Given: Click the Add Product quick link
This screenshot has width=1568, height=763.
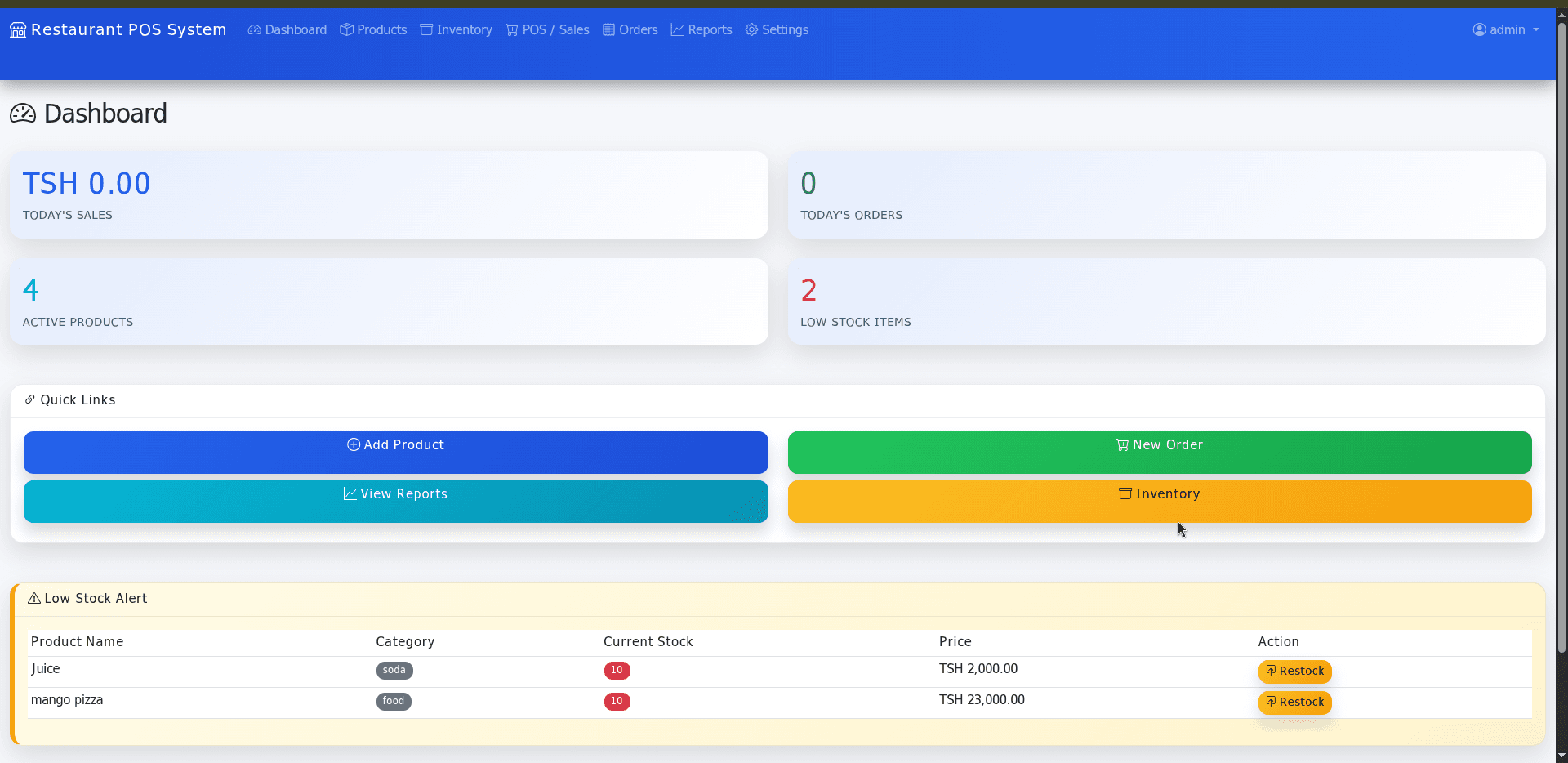Looking at the screenshot, I should tap(395, 452).
